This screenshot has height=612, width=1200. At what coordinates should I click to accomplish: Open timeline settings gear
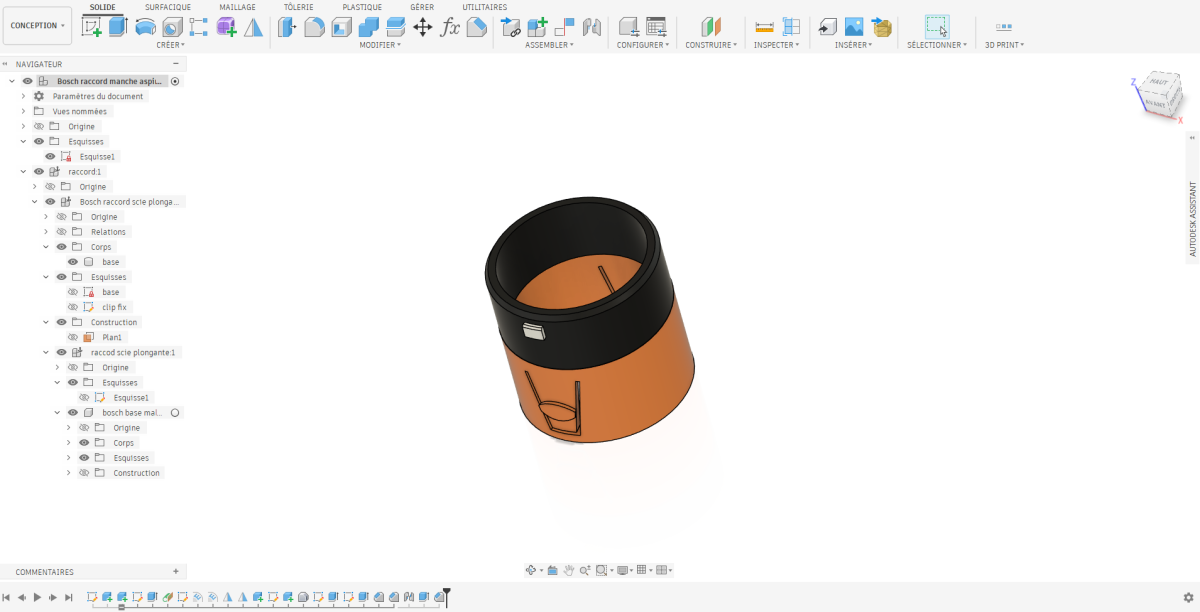click(1188, 597)
